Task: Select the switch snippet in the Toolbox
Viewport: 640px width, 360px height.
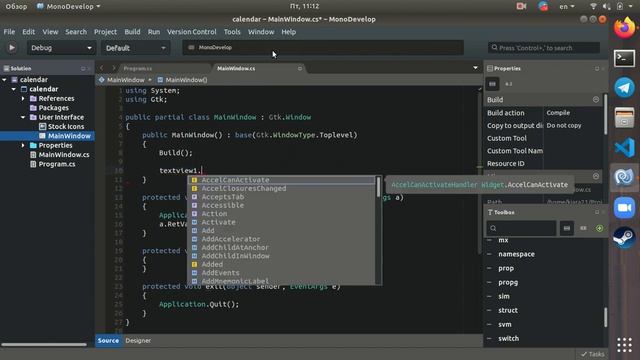Action: (509, 339)
